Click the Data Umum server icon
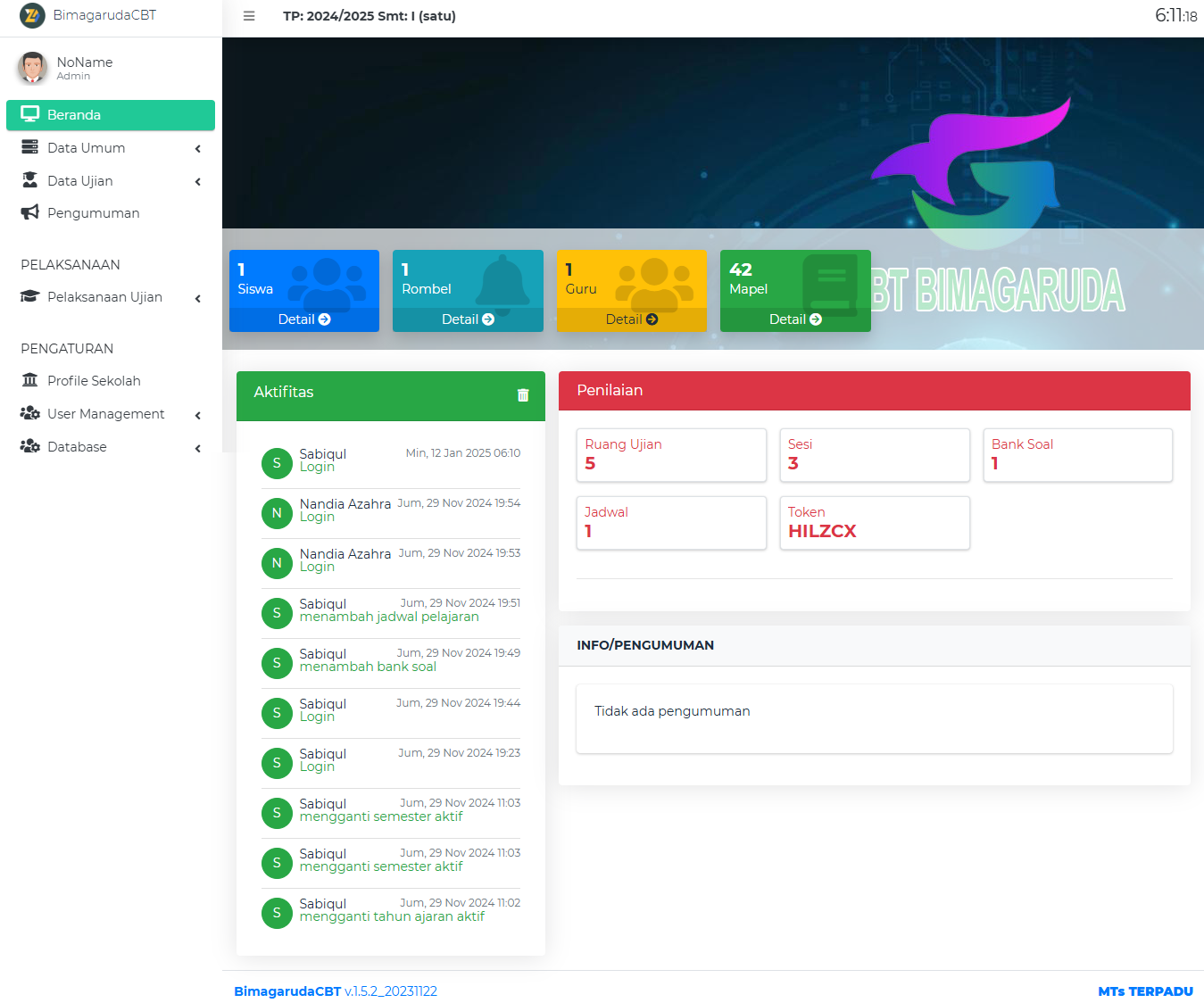 (29, 147)
